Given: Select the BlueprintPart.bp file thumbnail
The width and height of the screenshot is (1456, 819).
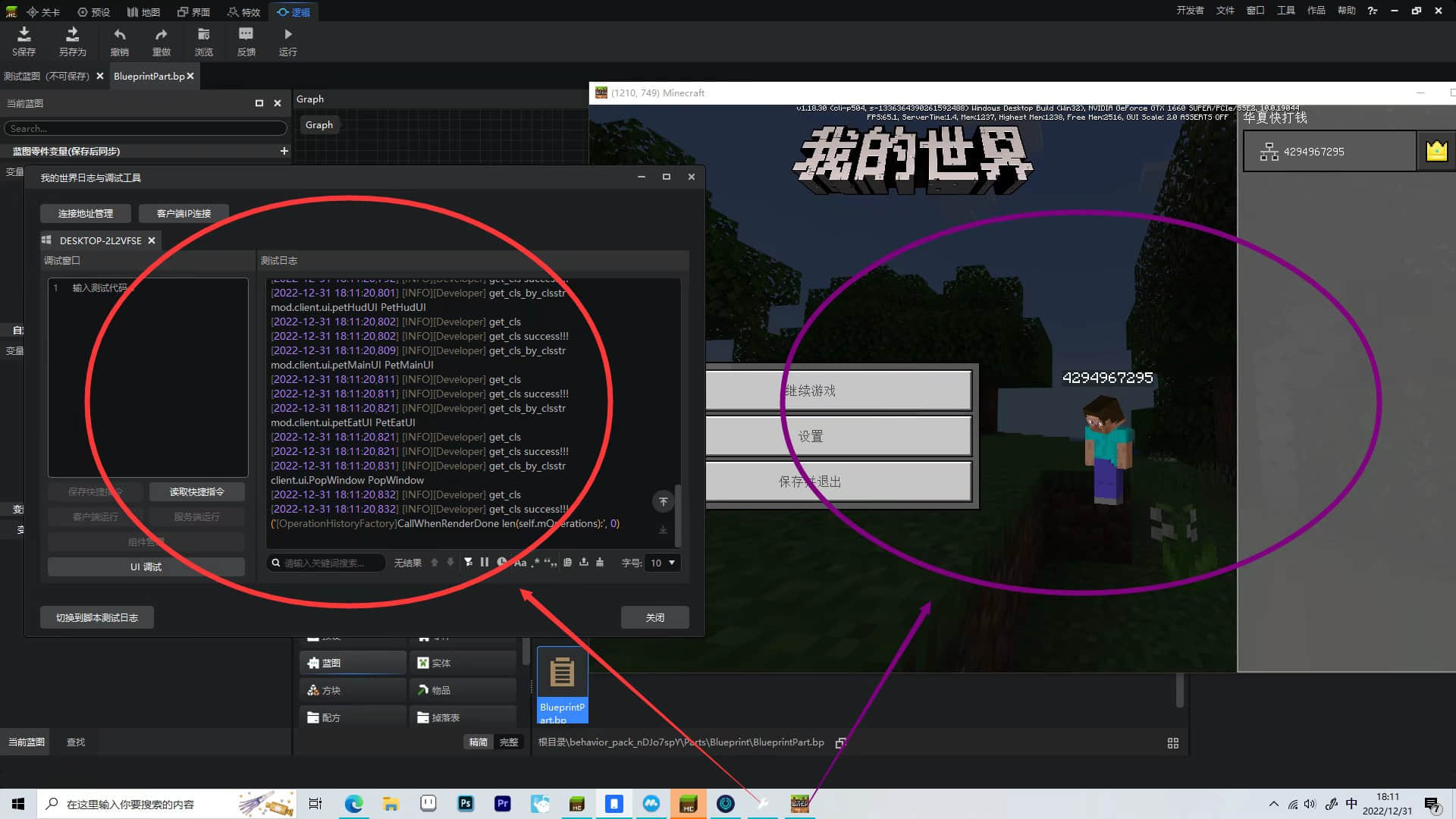Looking at the screenshot, I should pos(562,685).
